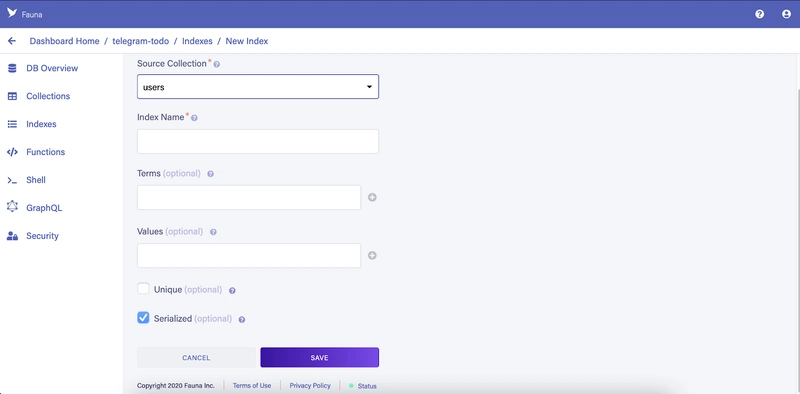Click the add Values plus icon
800x394 pixels.
pyautogui.click(x=372, y=256)
